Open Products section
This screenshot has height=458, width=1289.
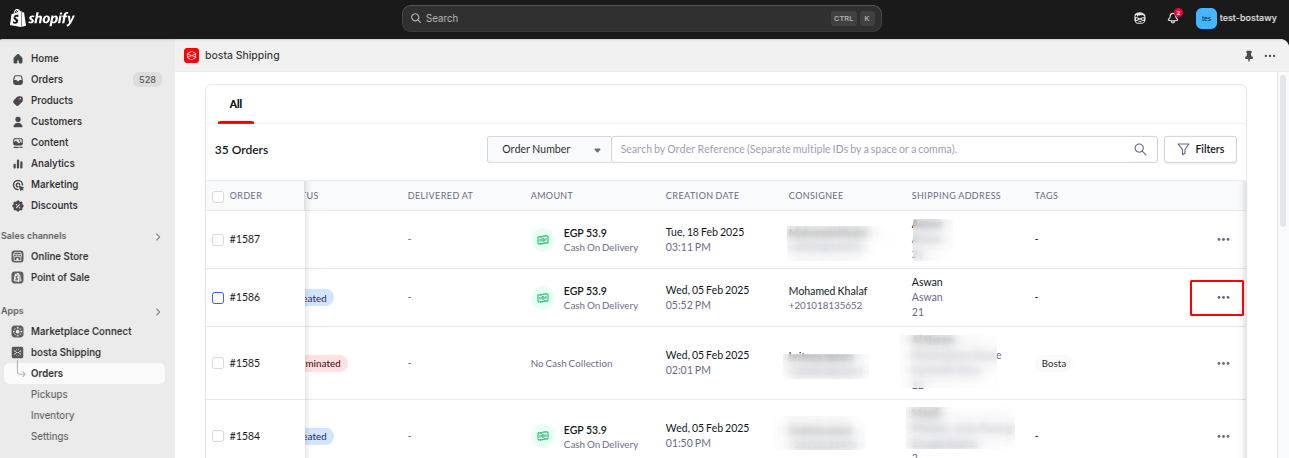[51, 100]
